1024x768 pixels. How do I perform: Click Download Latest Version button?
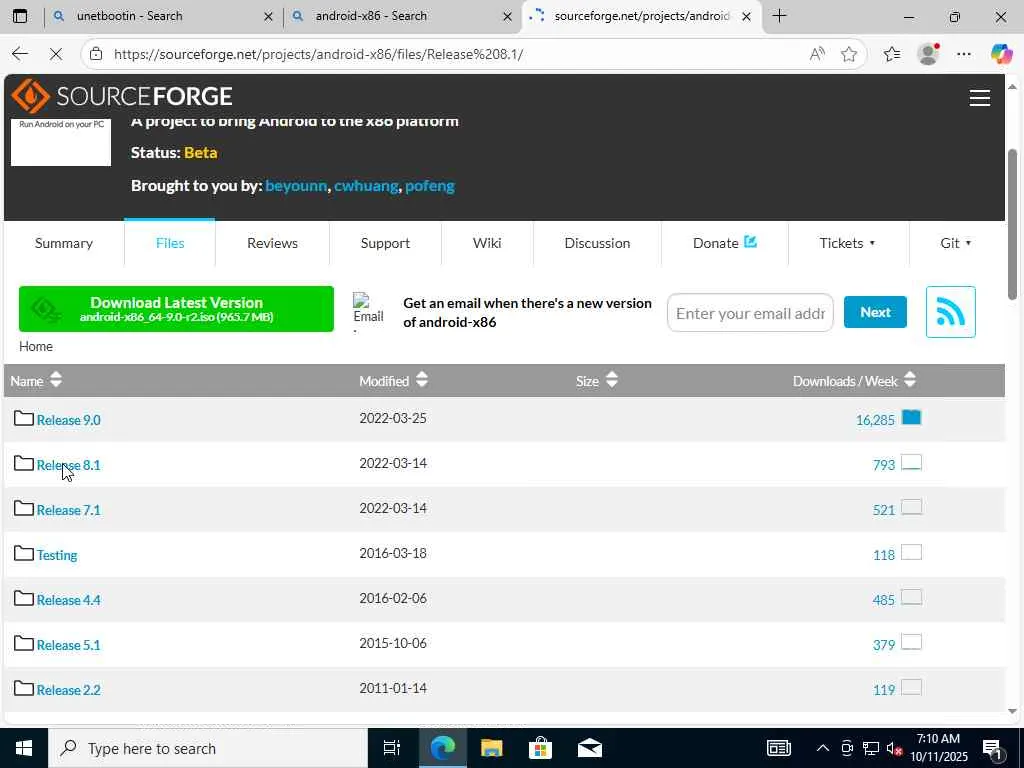(x=176, y=309)
